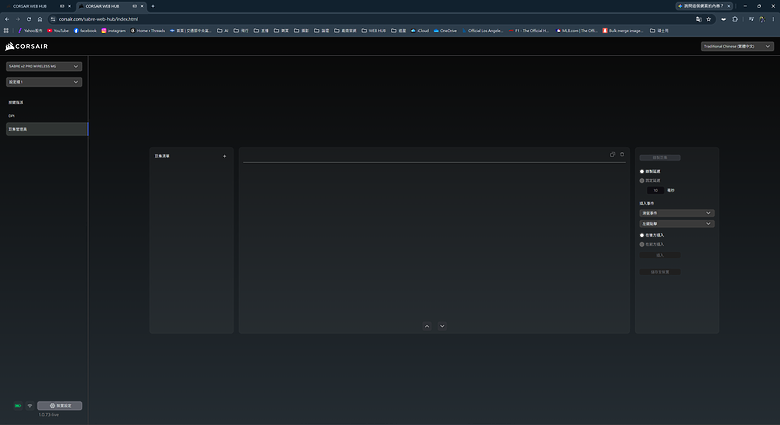780x425 pixels.
Task: Click the device settings button with gear icon
Action: 60,406
